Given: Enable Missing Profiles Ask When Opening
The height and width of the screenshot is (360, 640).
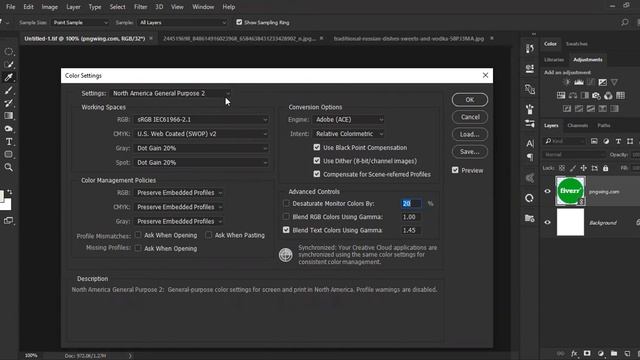Looking at the screenshot, I should tap(138, 248).
